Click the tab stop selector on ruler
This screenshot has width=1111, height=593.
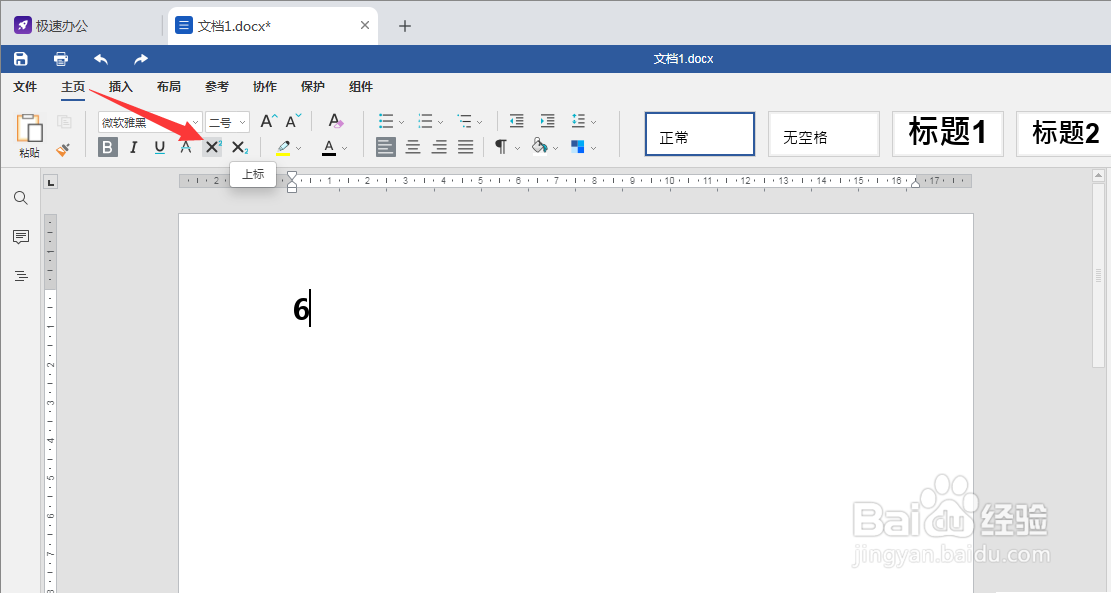click(50, 183)
